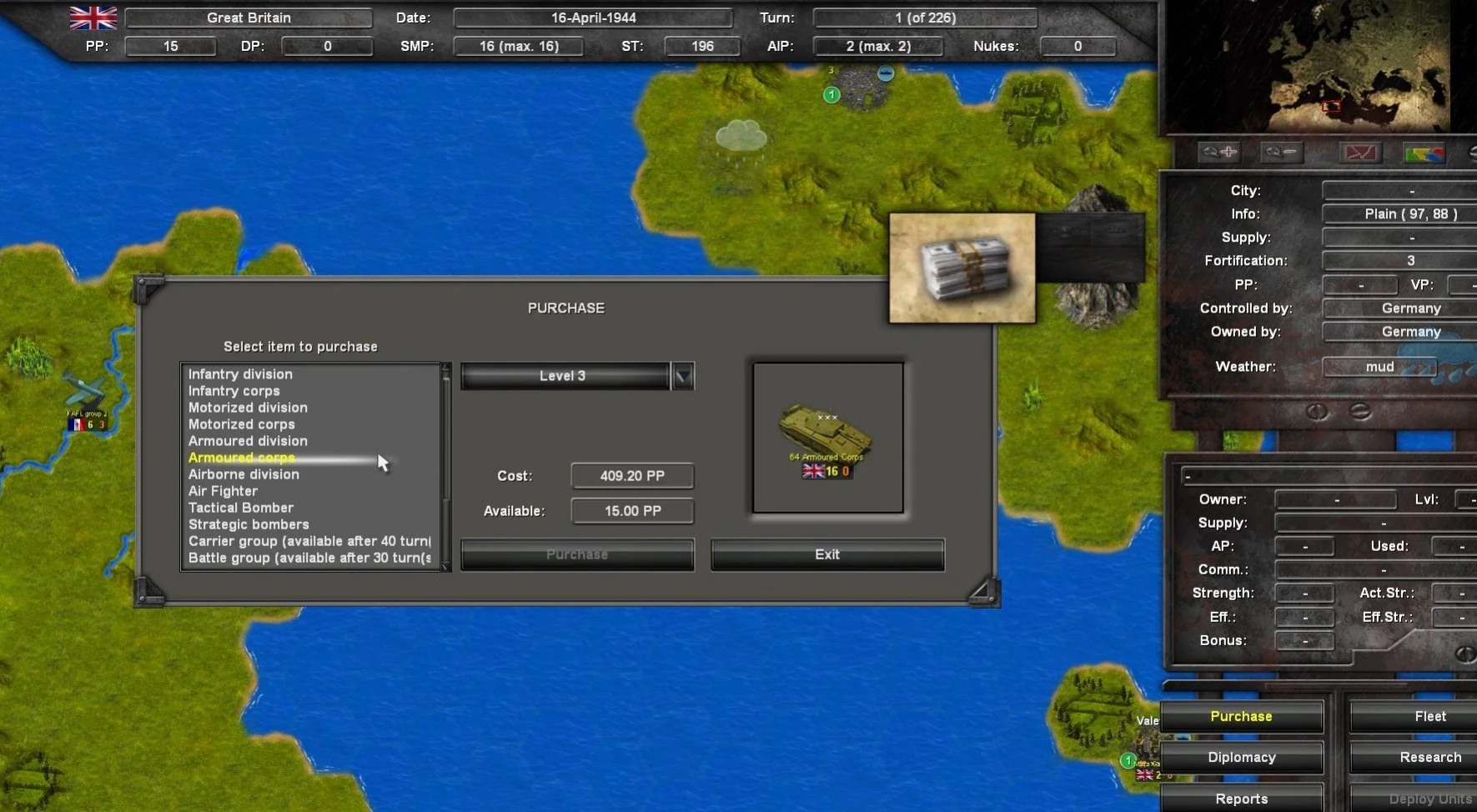The height and width of the screenshot is (812, 1477).
Task: Open the Fleet menu
Action: (x=1414, y=716)
